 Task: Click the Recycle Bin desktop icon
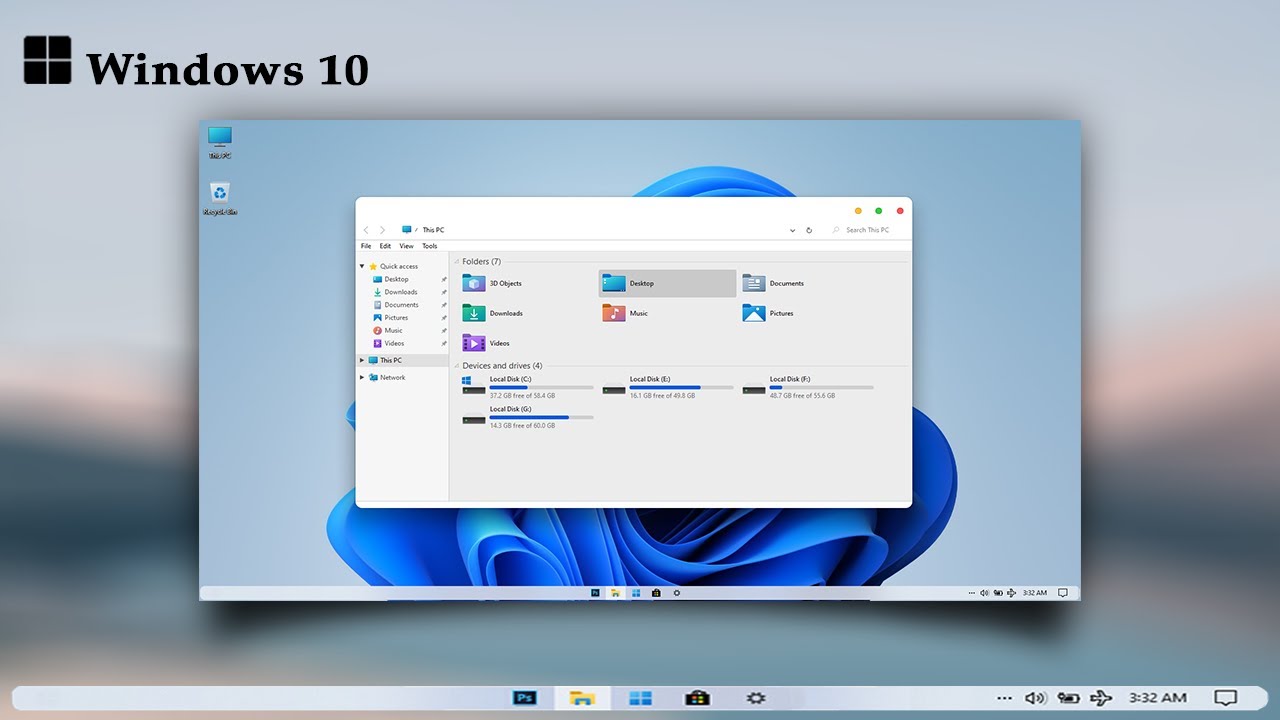tap(220, 198)
